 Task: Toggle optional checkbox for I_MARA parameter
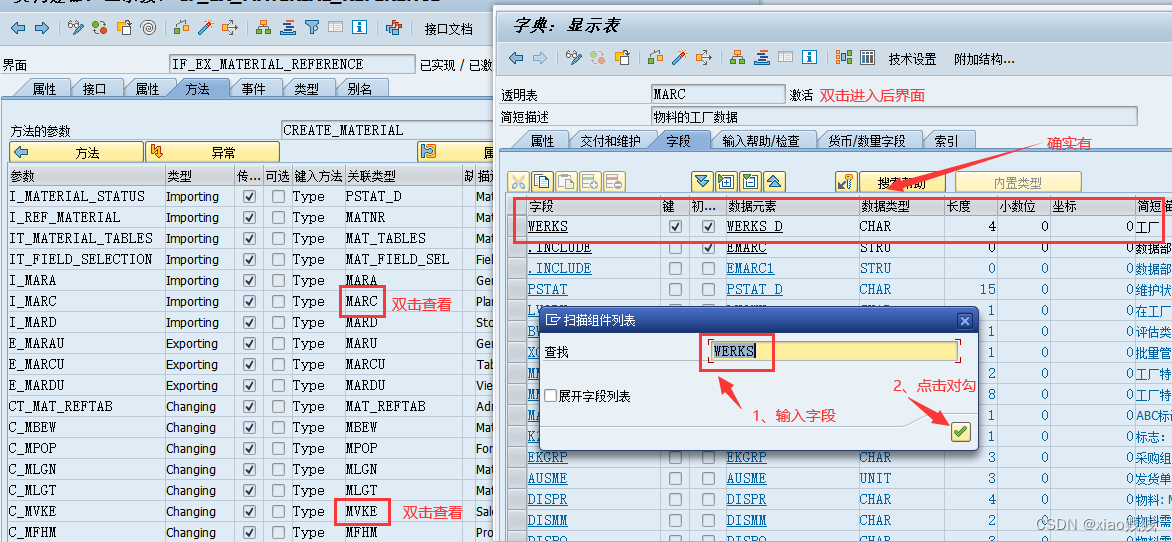tap(278, 280)
